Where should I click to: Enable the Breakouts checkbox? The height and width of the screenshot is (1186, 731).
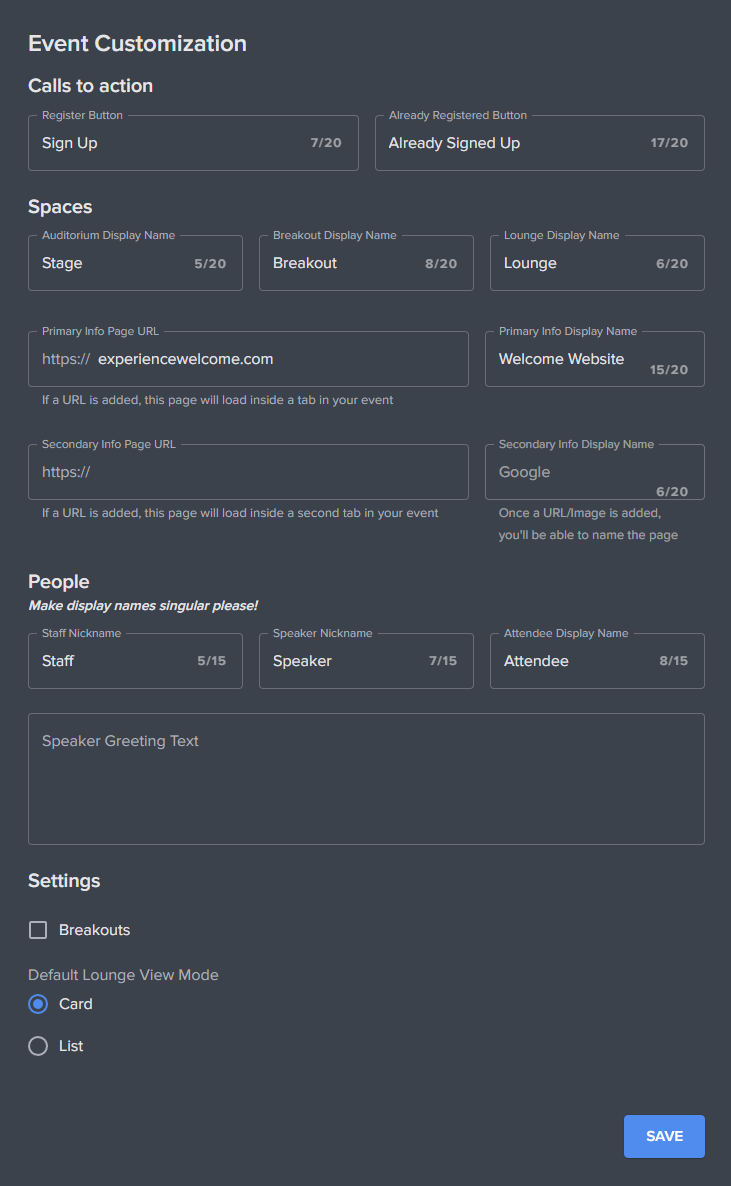37,929
